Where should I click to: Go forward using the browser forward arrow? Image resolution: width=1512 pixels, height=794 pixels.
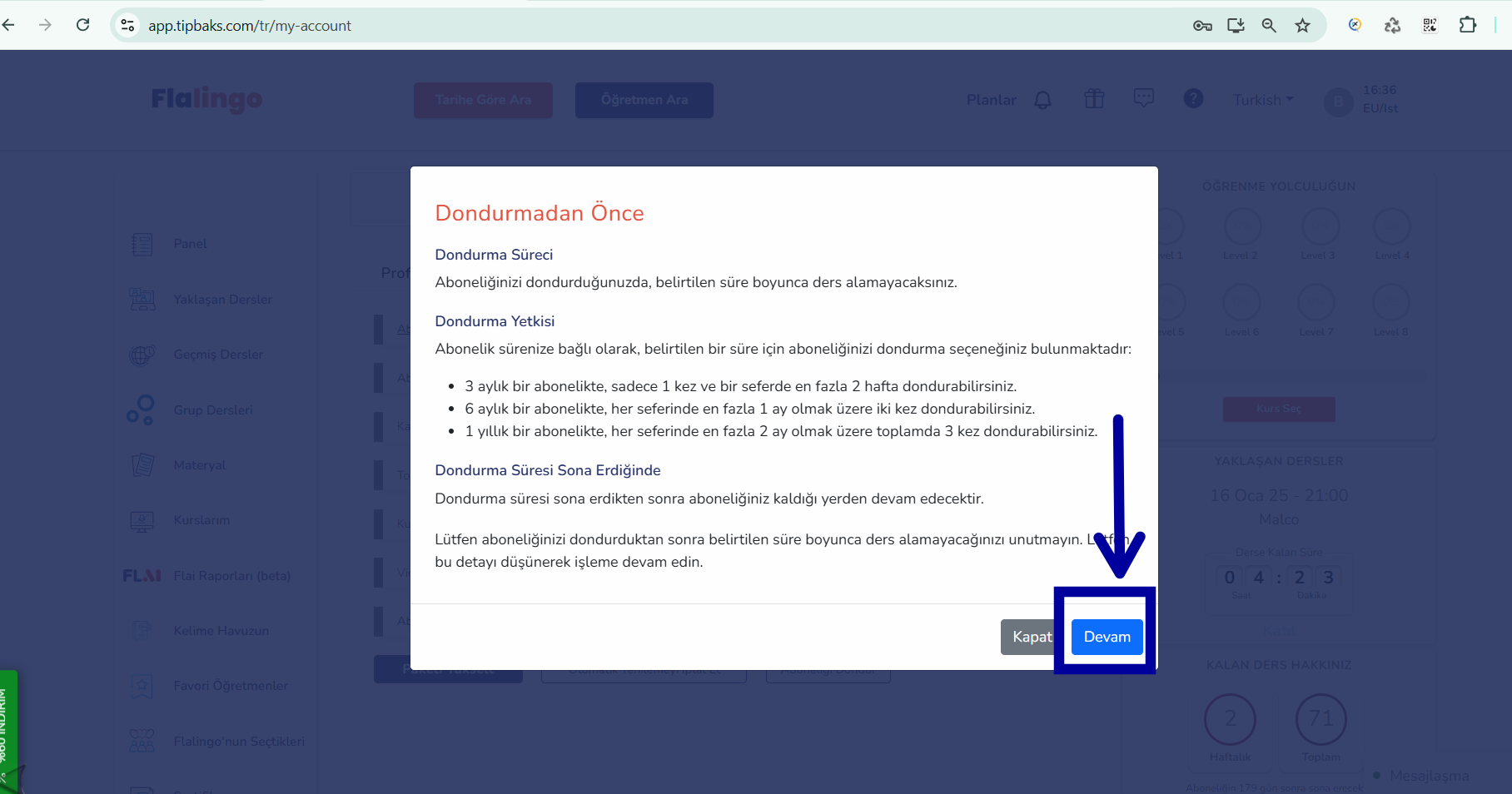pos(45,25)
